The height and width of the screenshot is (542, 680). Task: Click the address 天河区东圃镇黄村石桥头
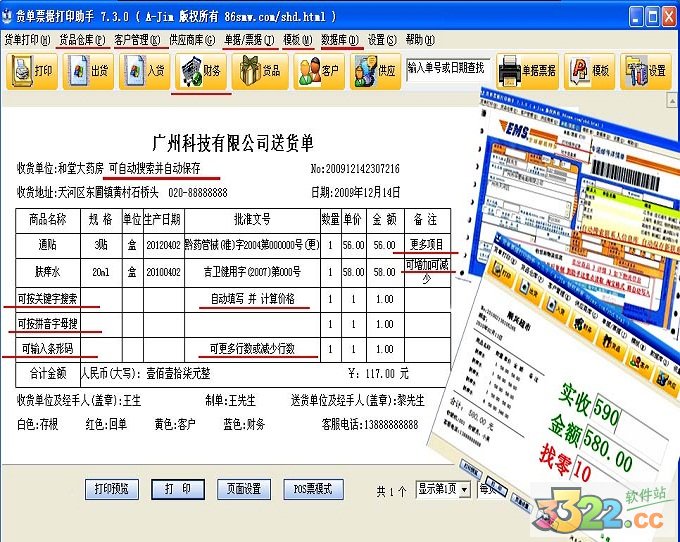point(108,192)
